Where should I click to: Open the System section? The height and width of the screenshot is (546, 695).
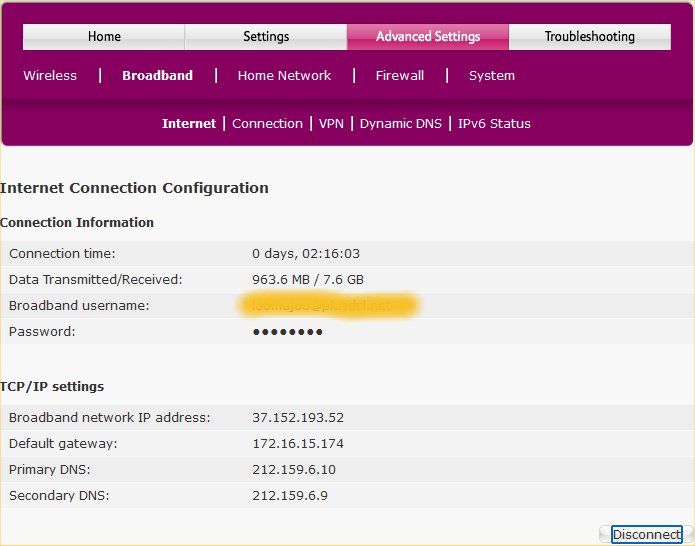492,76
